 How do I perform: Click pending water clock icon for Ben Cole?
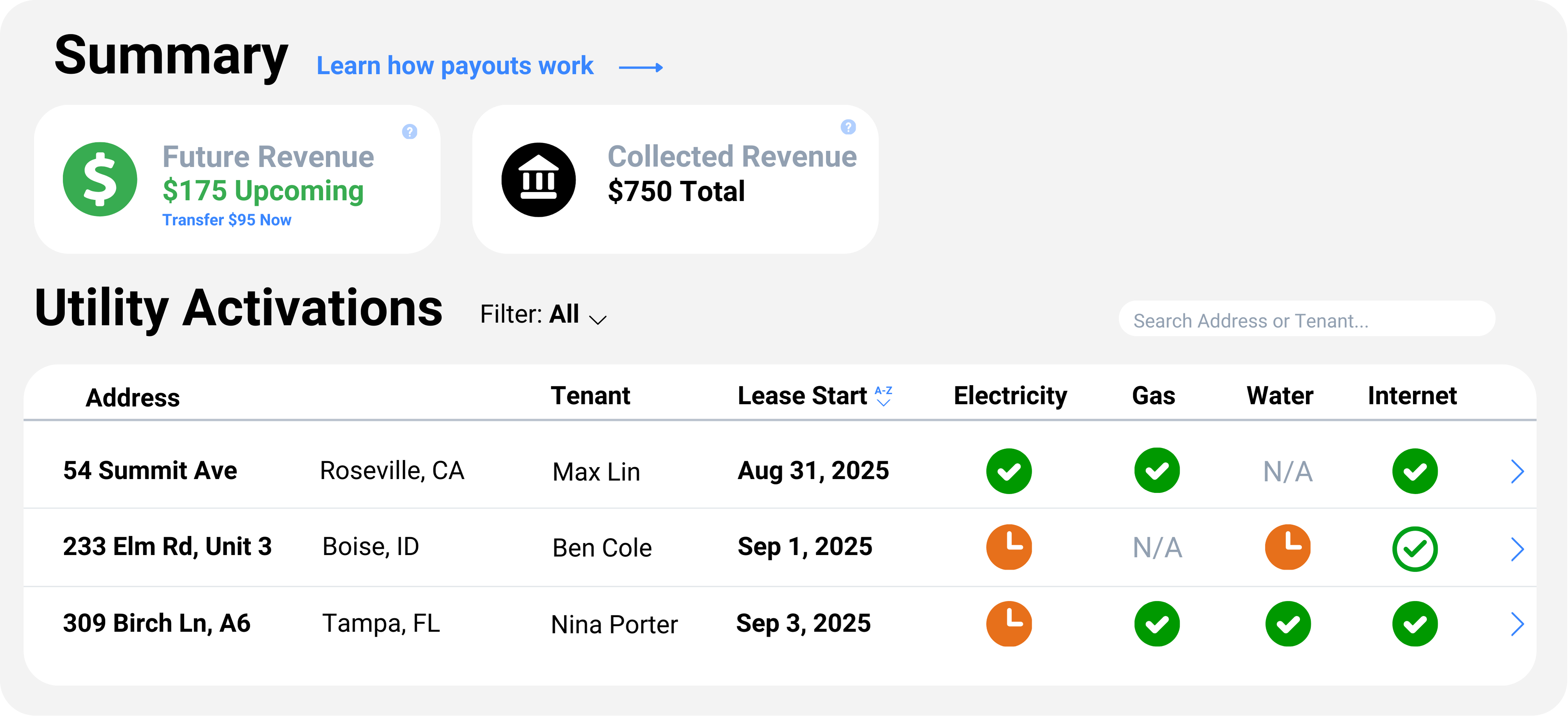pos(1288,547)
